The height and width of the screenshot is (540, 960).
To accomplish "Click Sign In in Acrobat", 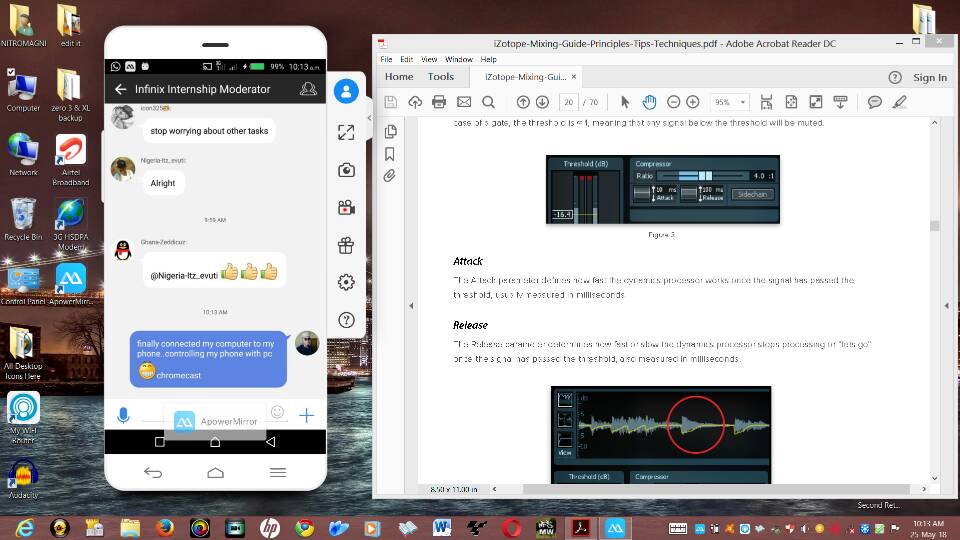I will click(930, 77).
